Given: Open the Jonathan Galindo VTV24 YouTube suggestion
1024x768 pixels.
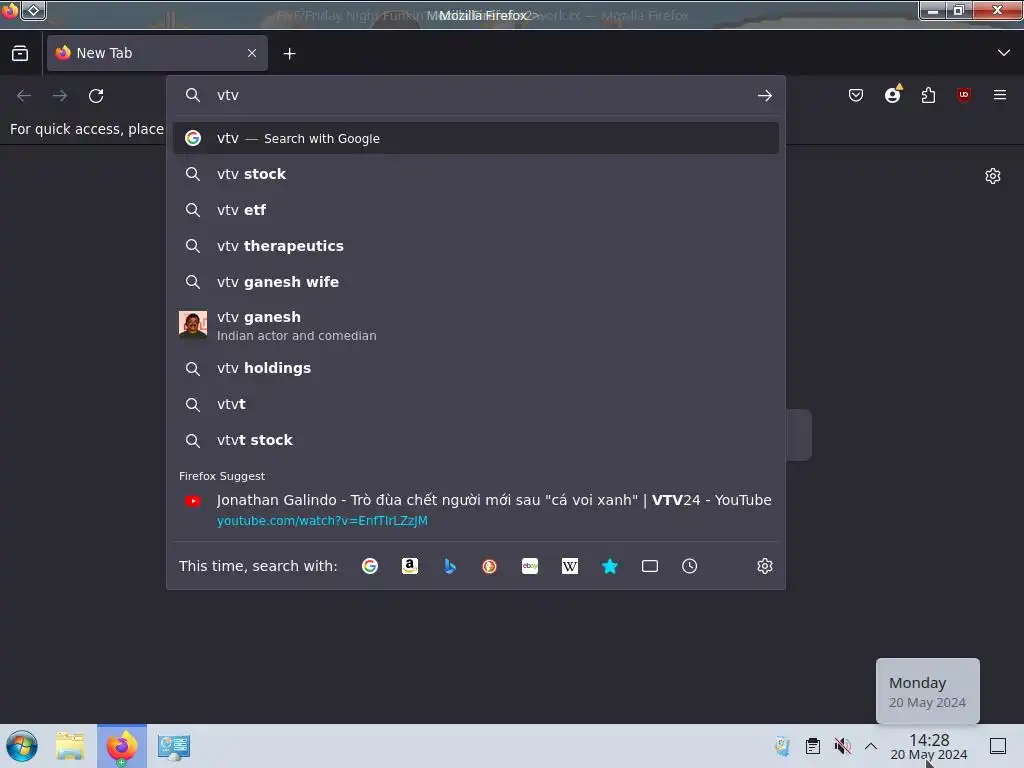Looking at the screenshot, I should click(x=475, y=509).
